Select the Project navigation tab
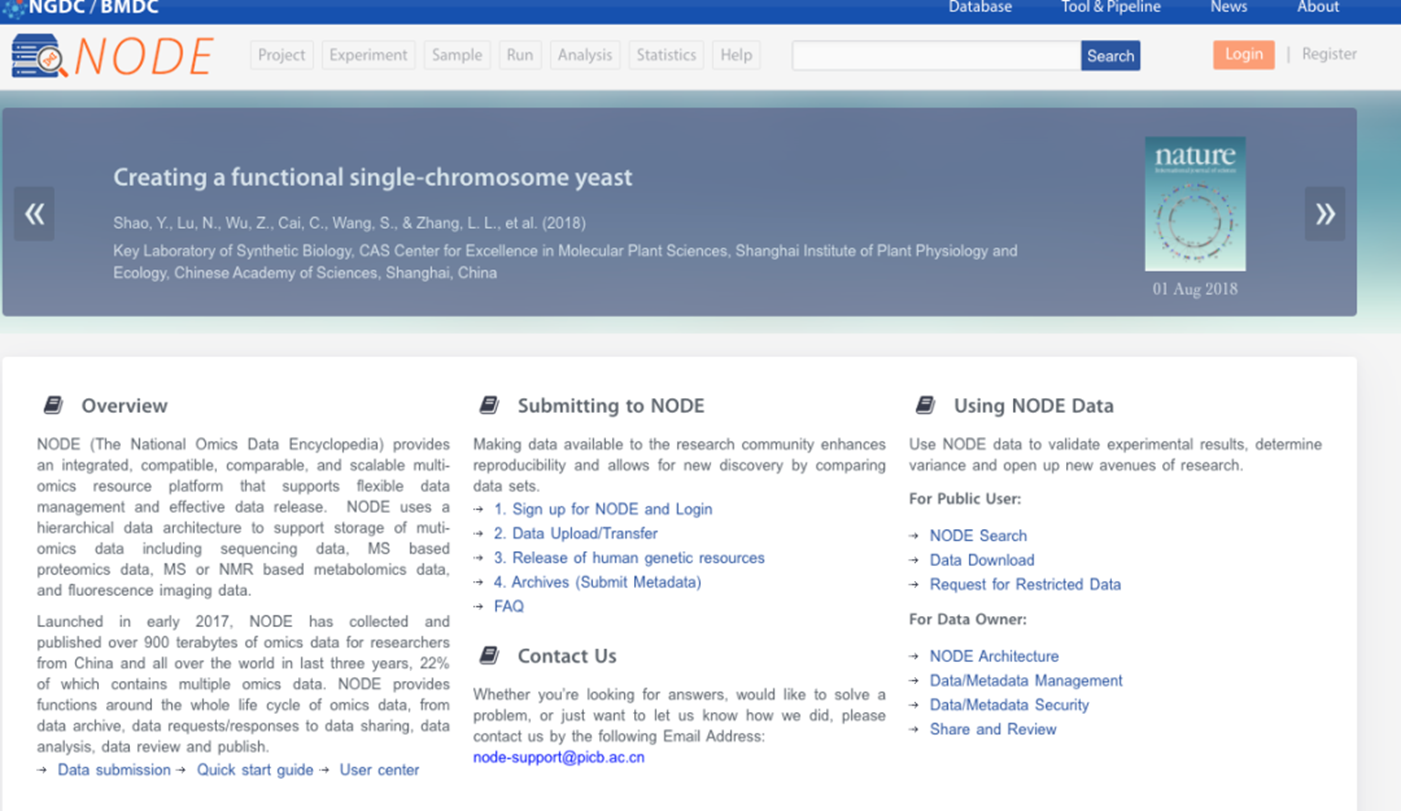 282,55
